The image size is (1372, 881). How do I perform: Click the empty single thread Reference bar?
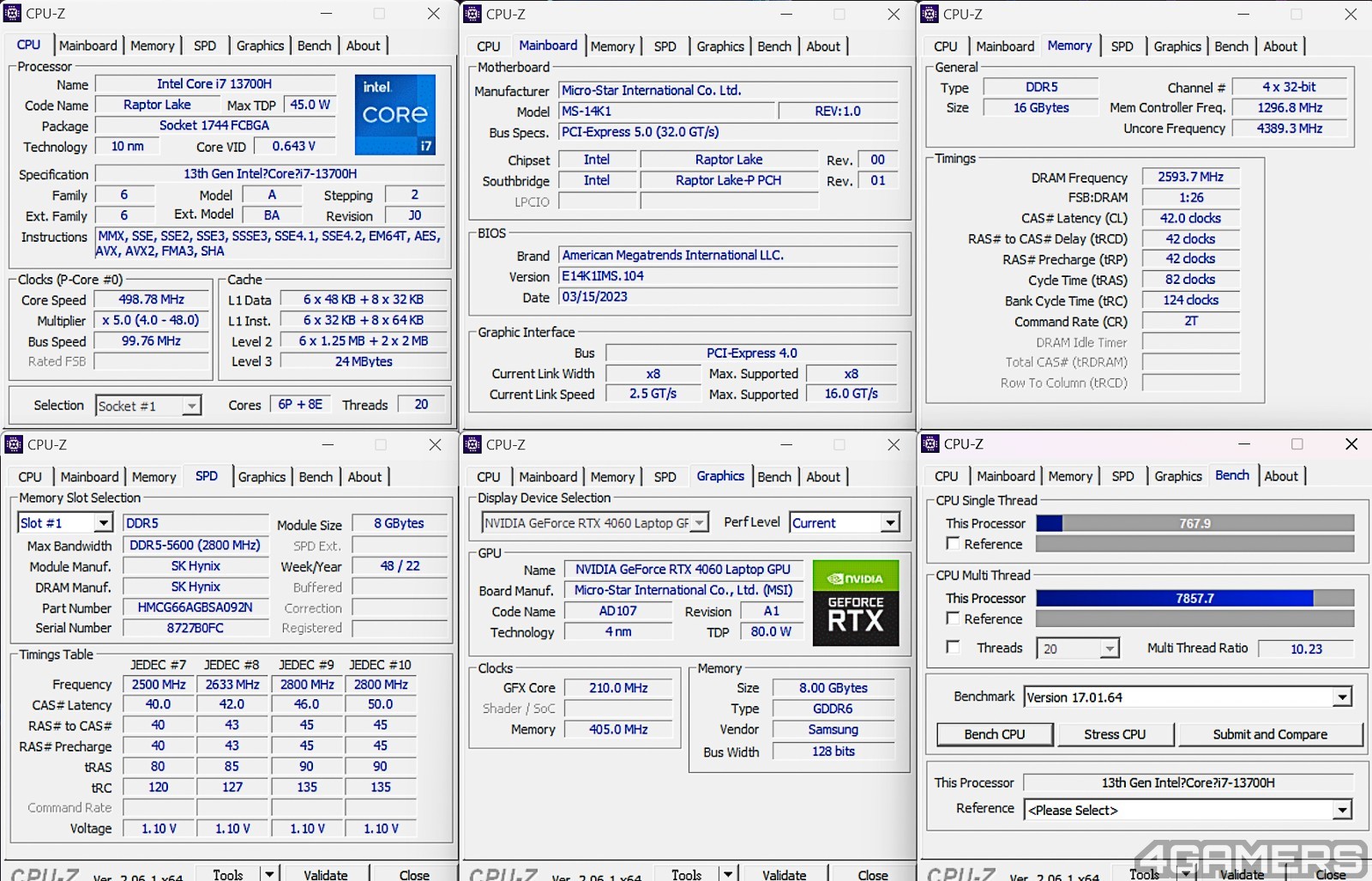1194,544
